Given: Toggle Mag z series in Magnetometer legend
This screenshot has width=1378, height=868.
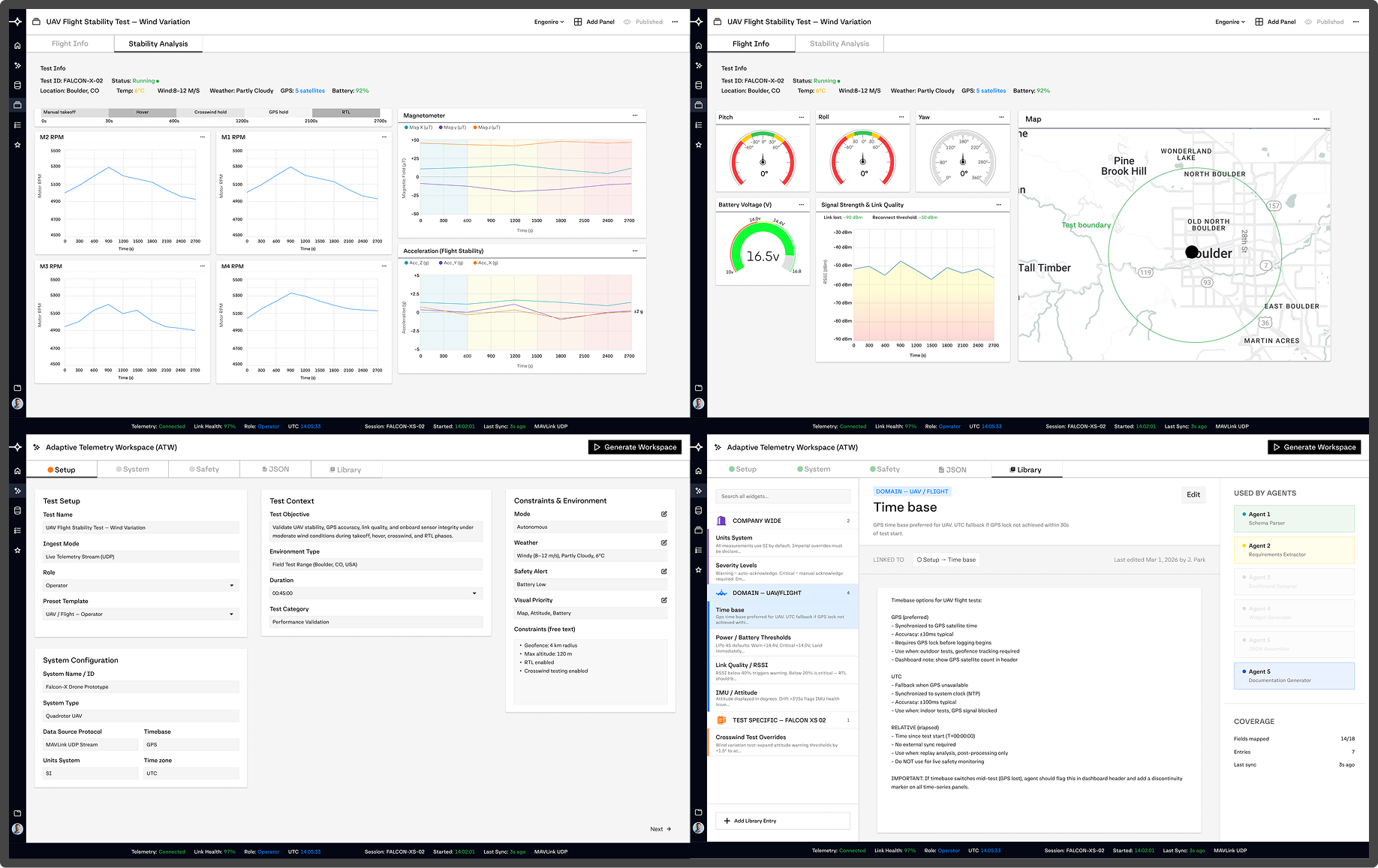Looking at the screenshot, I should point(487,128).
